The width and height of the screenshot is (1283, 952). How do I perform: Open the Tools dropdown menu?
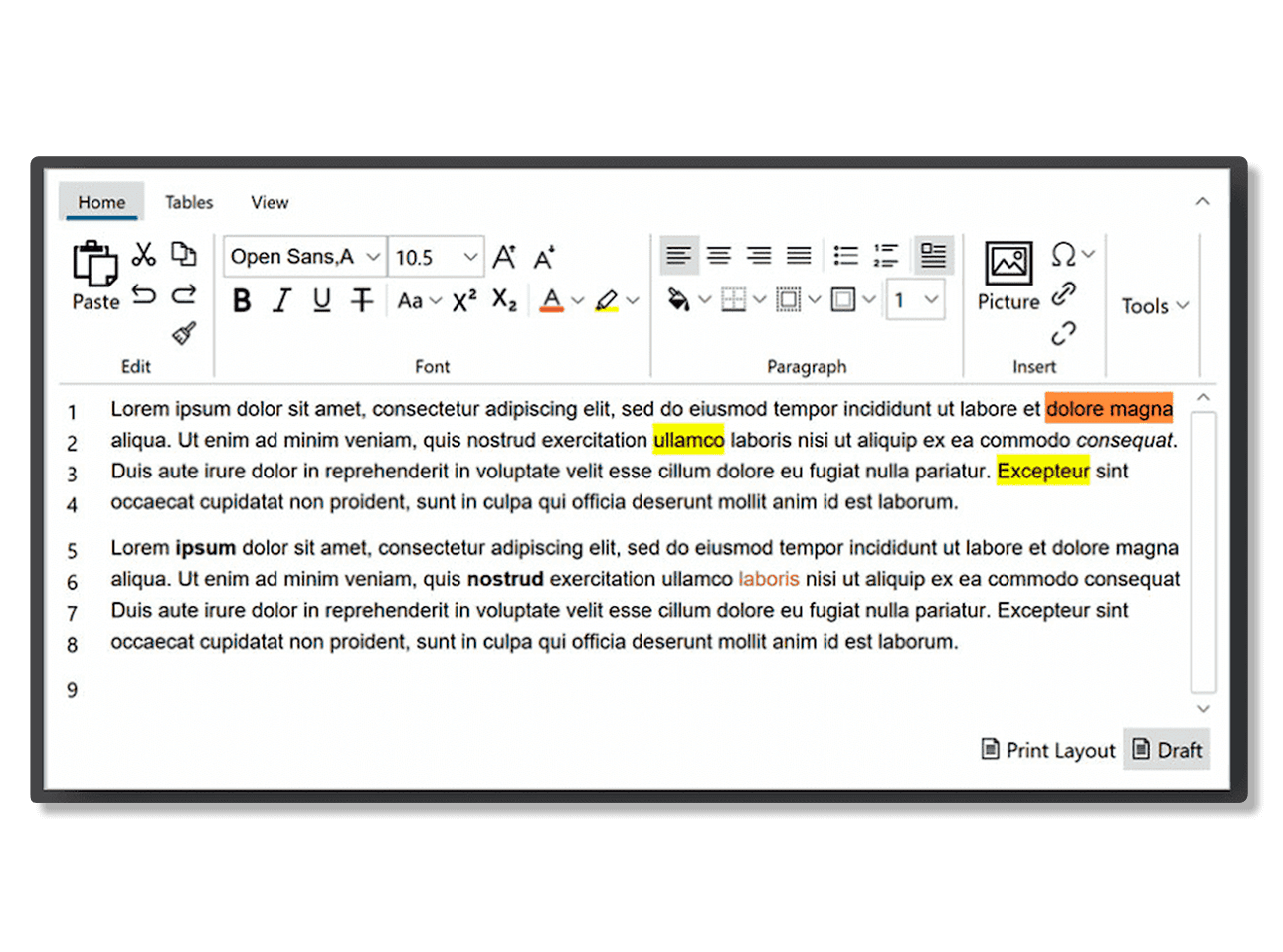coord(1155,306)
